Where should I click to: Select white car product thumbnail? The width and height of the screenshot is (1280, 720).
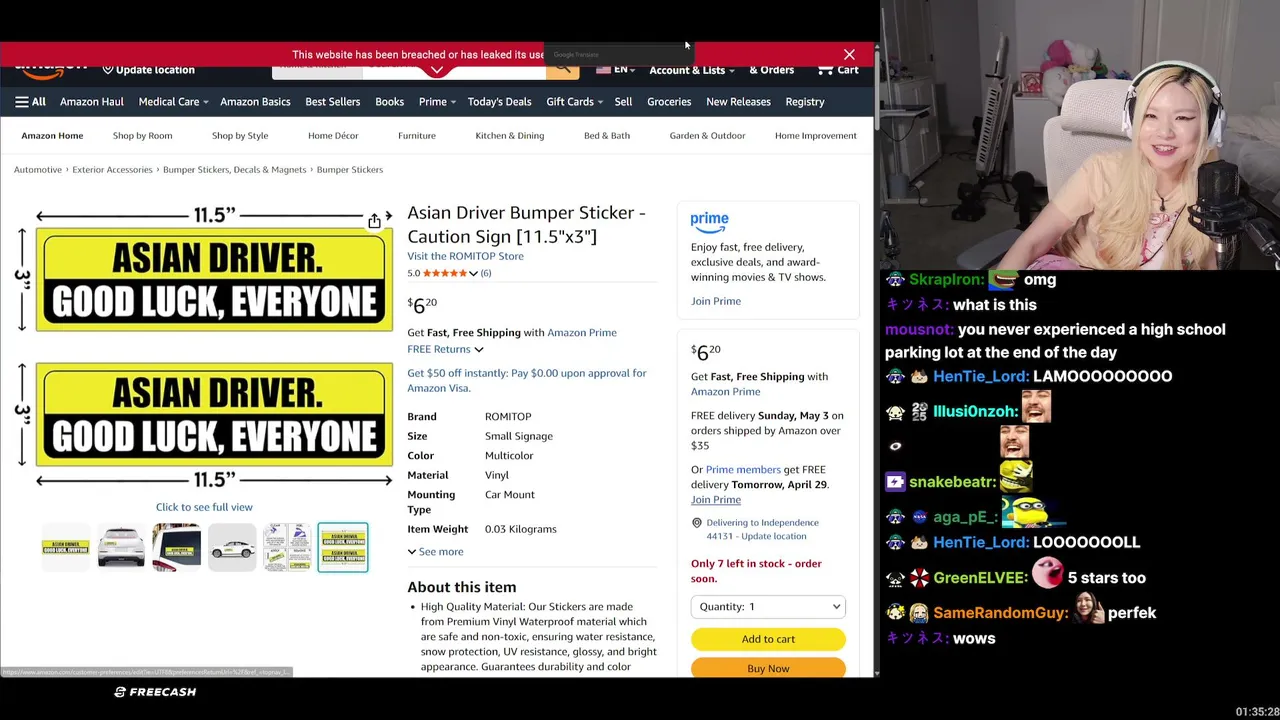point(121,547)
